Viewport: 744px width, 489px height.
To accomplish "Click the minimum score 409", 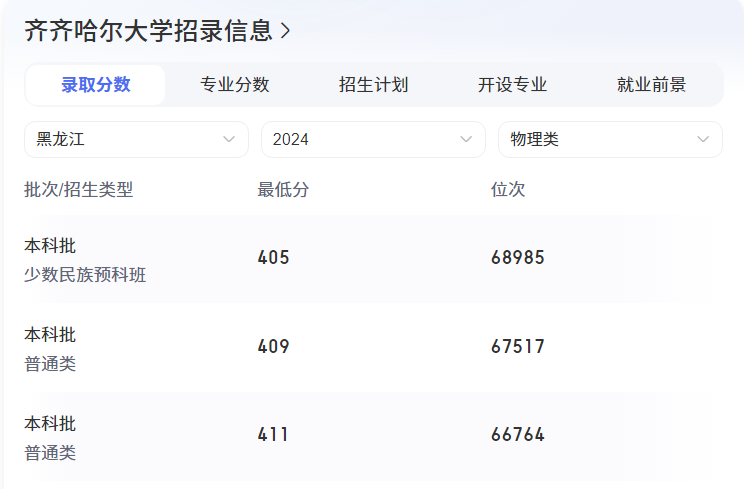I will click(273, 346).
